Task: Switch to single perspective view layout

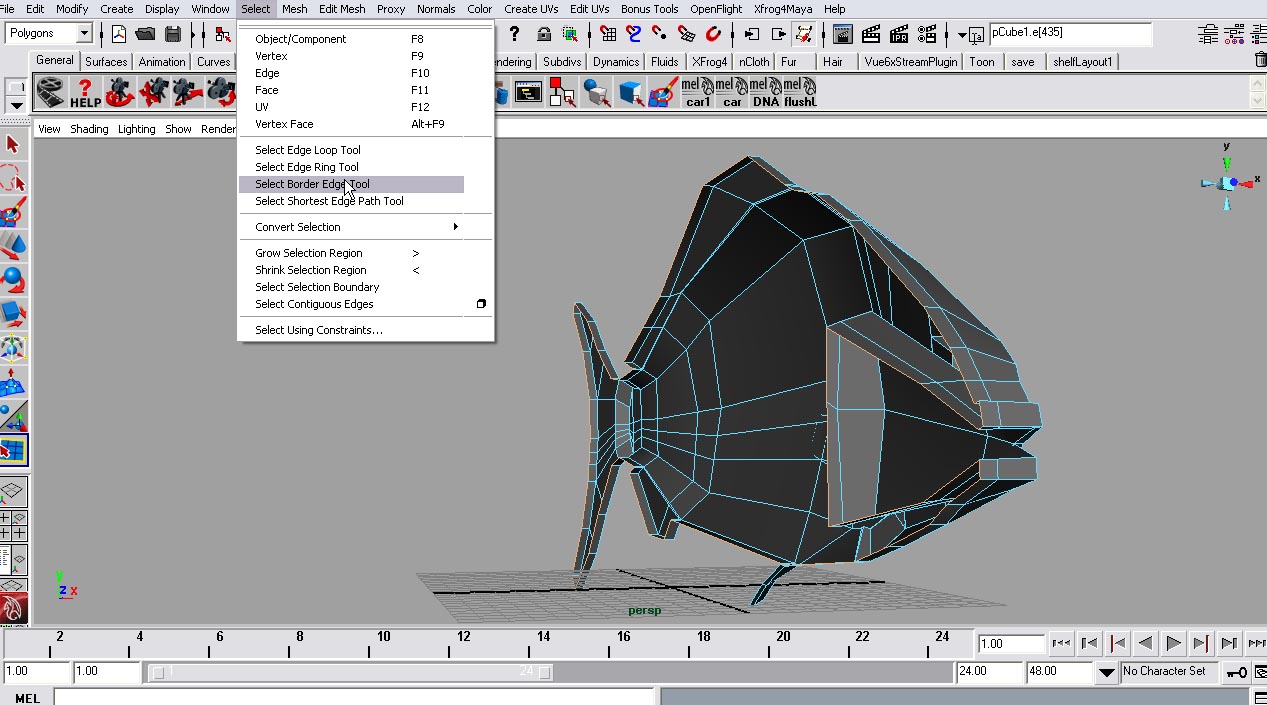Action: [13, 491]
